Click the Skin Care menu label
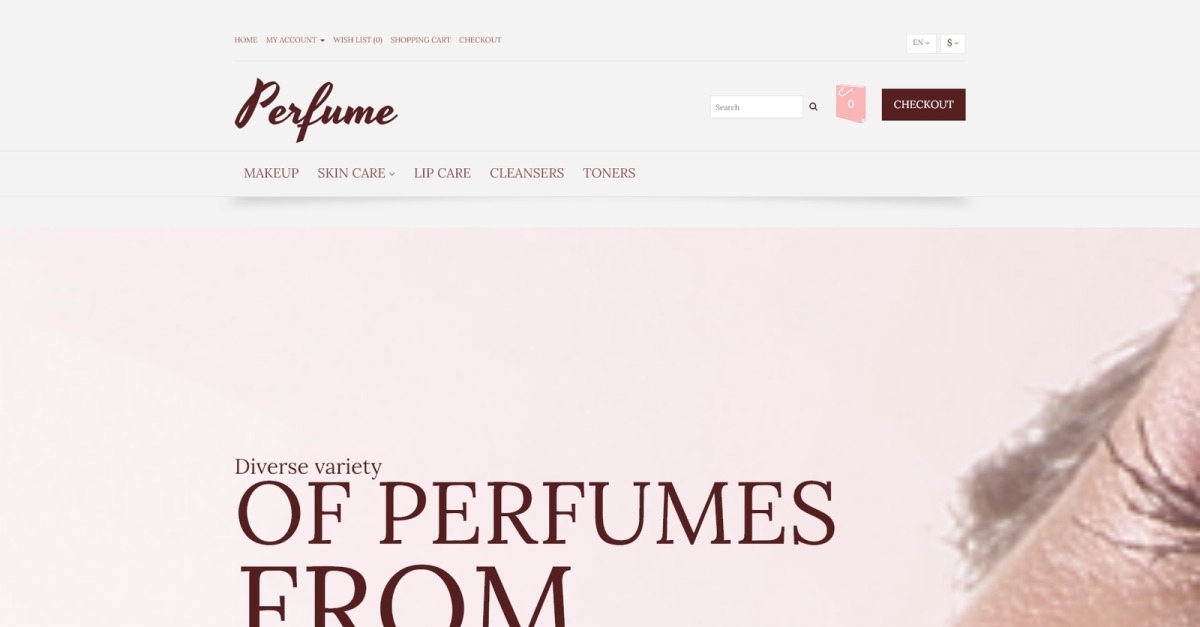The width and height of the screenshot is (1200, 627). (x=351, y=173)
